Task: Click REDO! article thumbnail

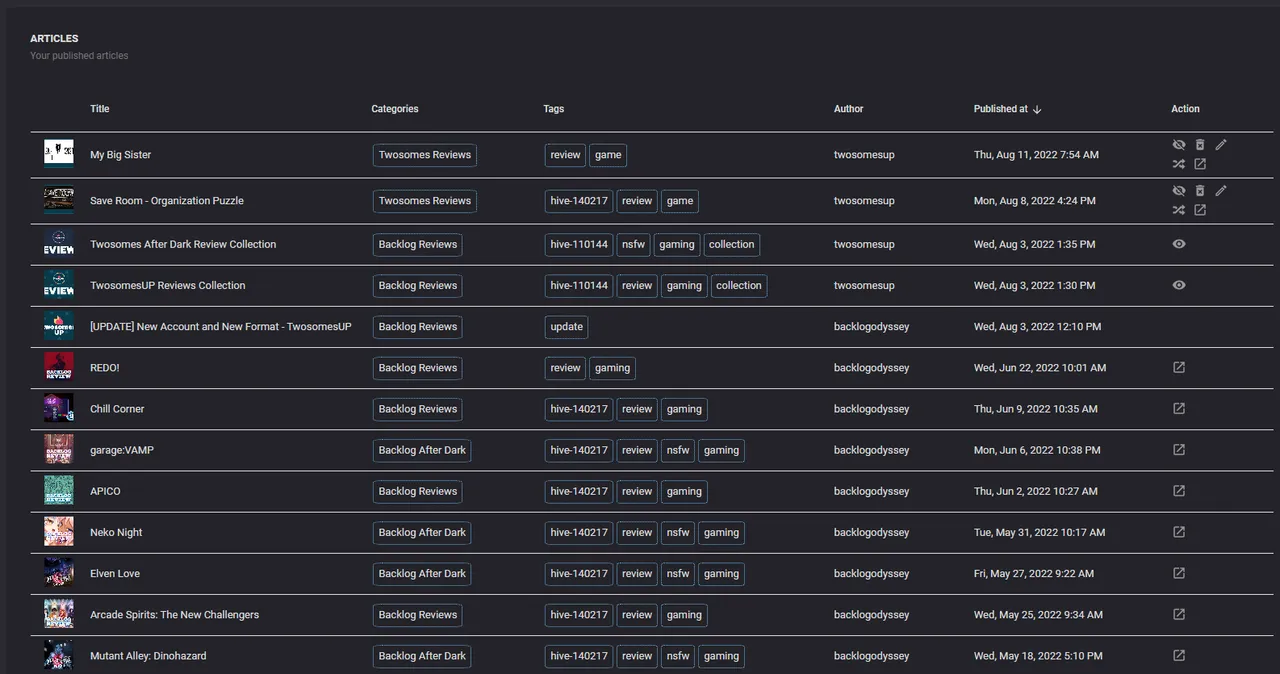Action: click(x=59, y=367)
